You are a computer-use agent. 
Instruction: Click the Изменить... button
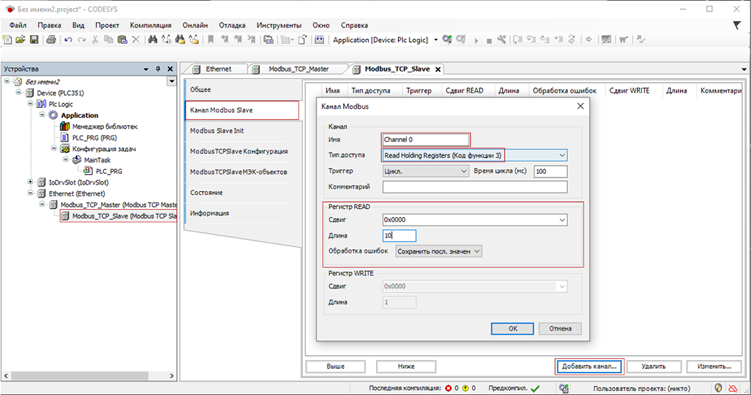pos(714,366)
